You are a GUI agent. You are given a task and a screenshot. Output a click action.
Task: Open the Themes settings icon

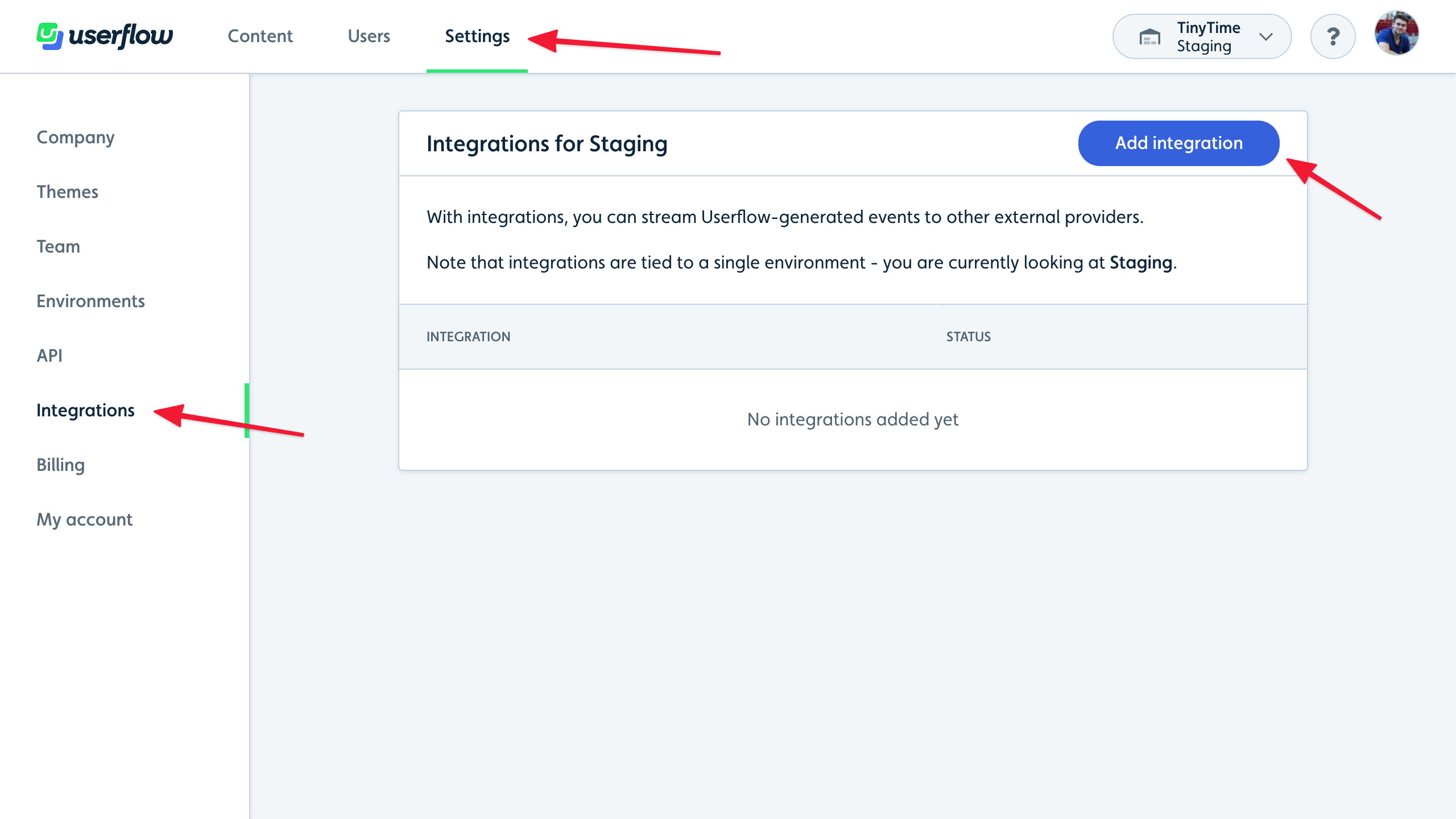67,191
